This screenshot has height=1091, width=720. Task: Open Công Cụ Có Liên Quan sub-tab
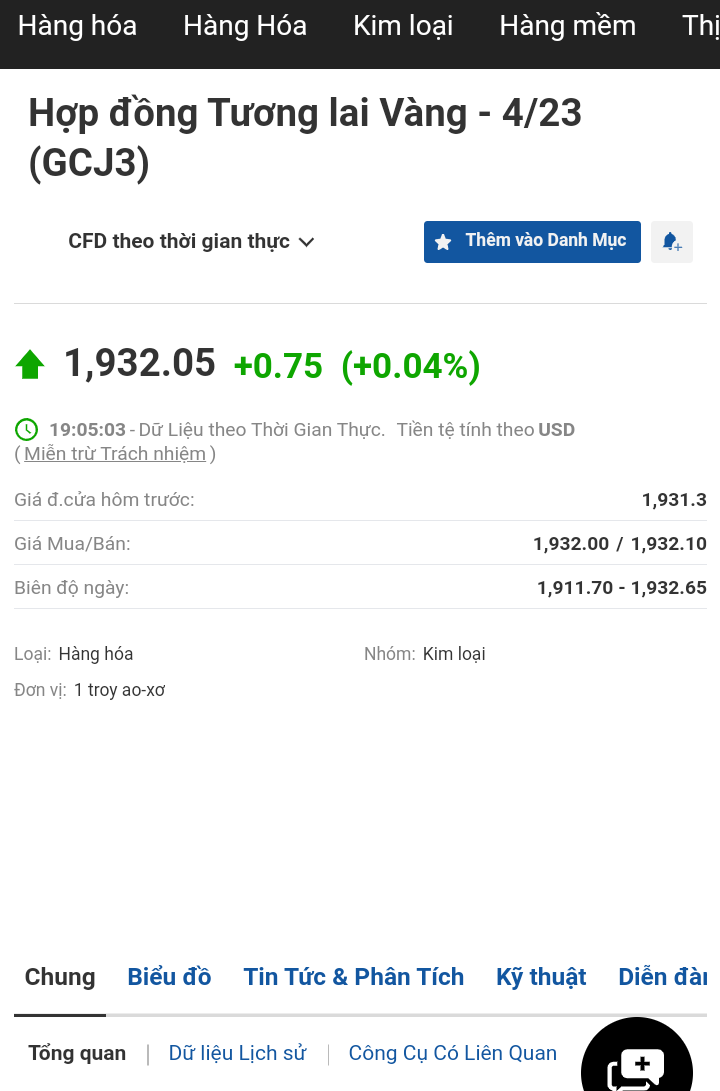point(452,1053)
